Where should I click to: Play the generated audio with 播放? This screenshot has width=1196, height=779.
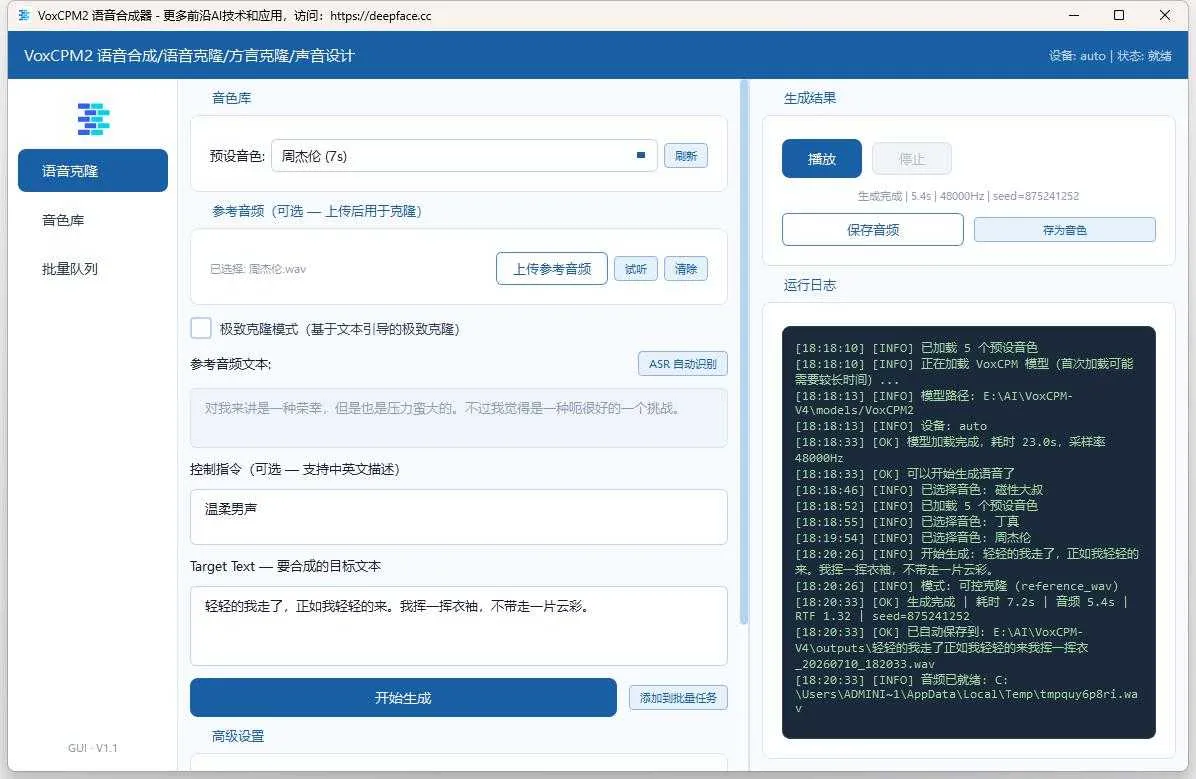(x=821, y=159)
